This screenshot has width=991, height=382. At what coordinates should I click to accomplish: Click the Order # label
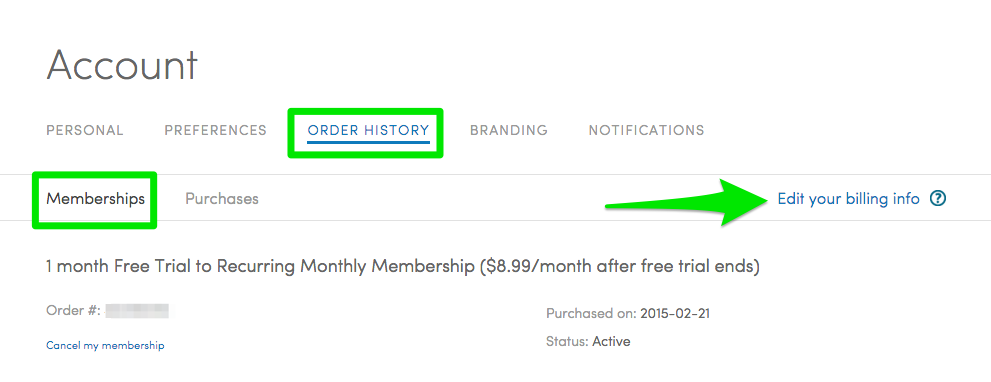point(73,311)
